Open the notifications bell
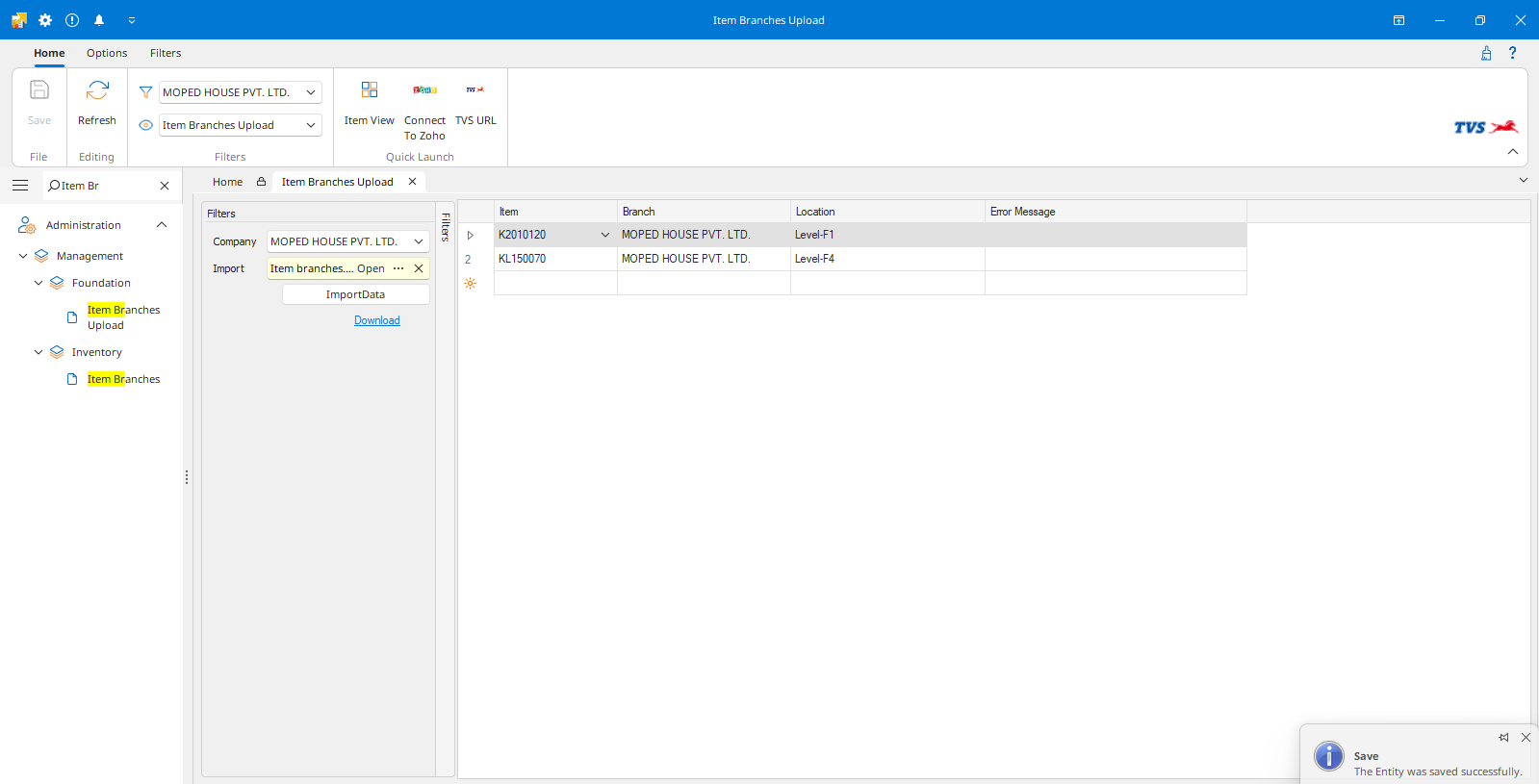This screenshot has height=784, width=1539. 99,20
